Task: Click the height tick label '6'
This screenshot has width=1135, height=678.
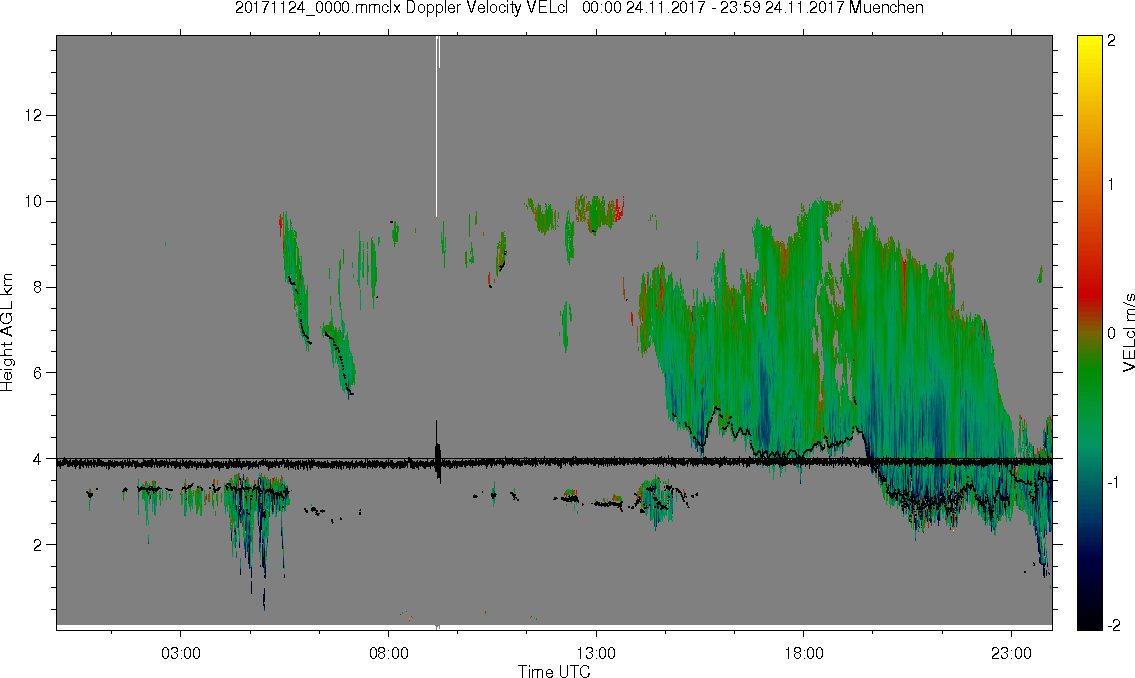Action: pos(38,373)
